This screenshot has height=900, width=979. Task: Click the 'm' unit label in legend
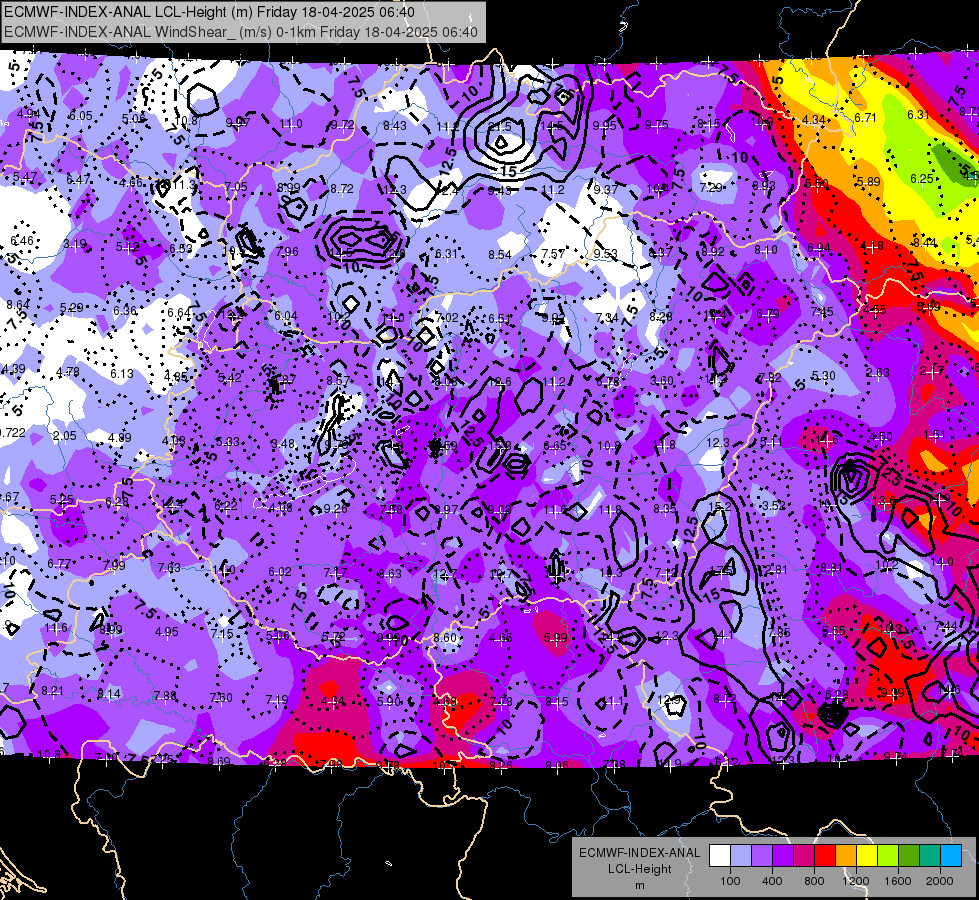click(640, 885)
